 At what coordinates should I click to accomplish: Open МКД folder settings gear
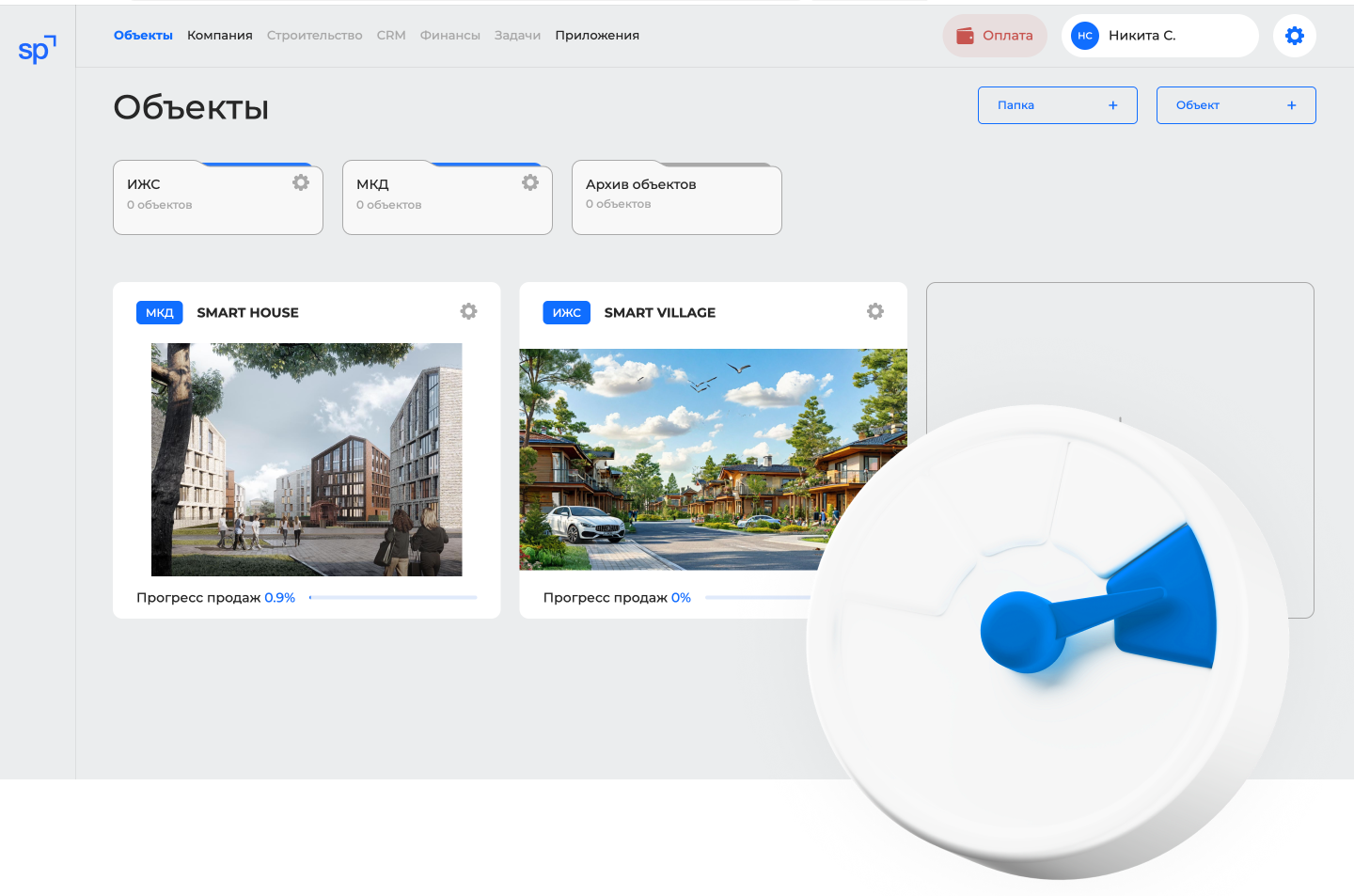point(530,182)
